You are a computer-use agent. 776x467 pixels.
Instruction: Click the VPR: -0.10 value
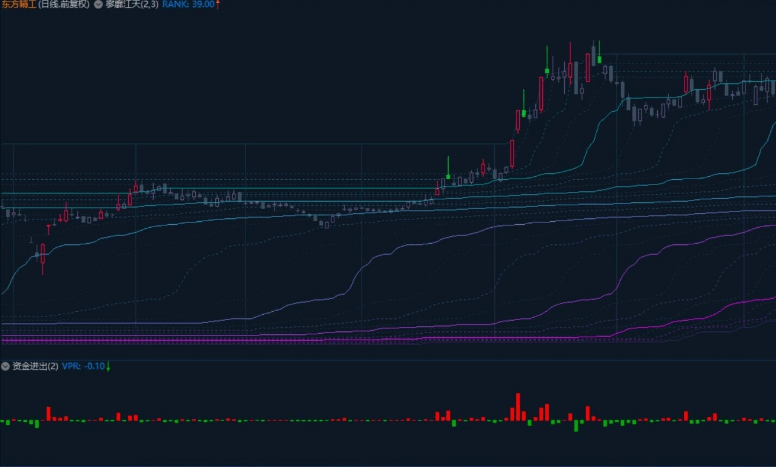point(83,366)
